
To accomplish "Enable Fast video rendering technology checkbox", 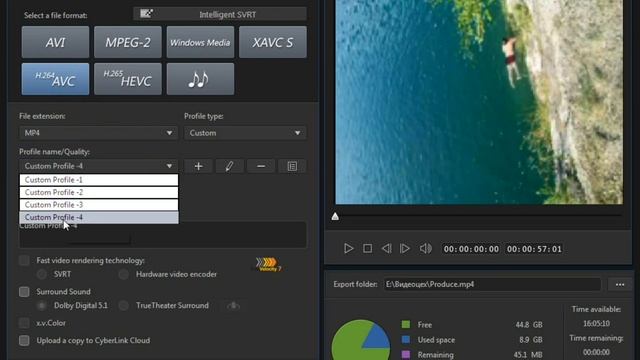I will coord(24,260).
